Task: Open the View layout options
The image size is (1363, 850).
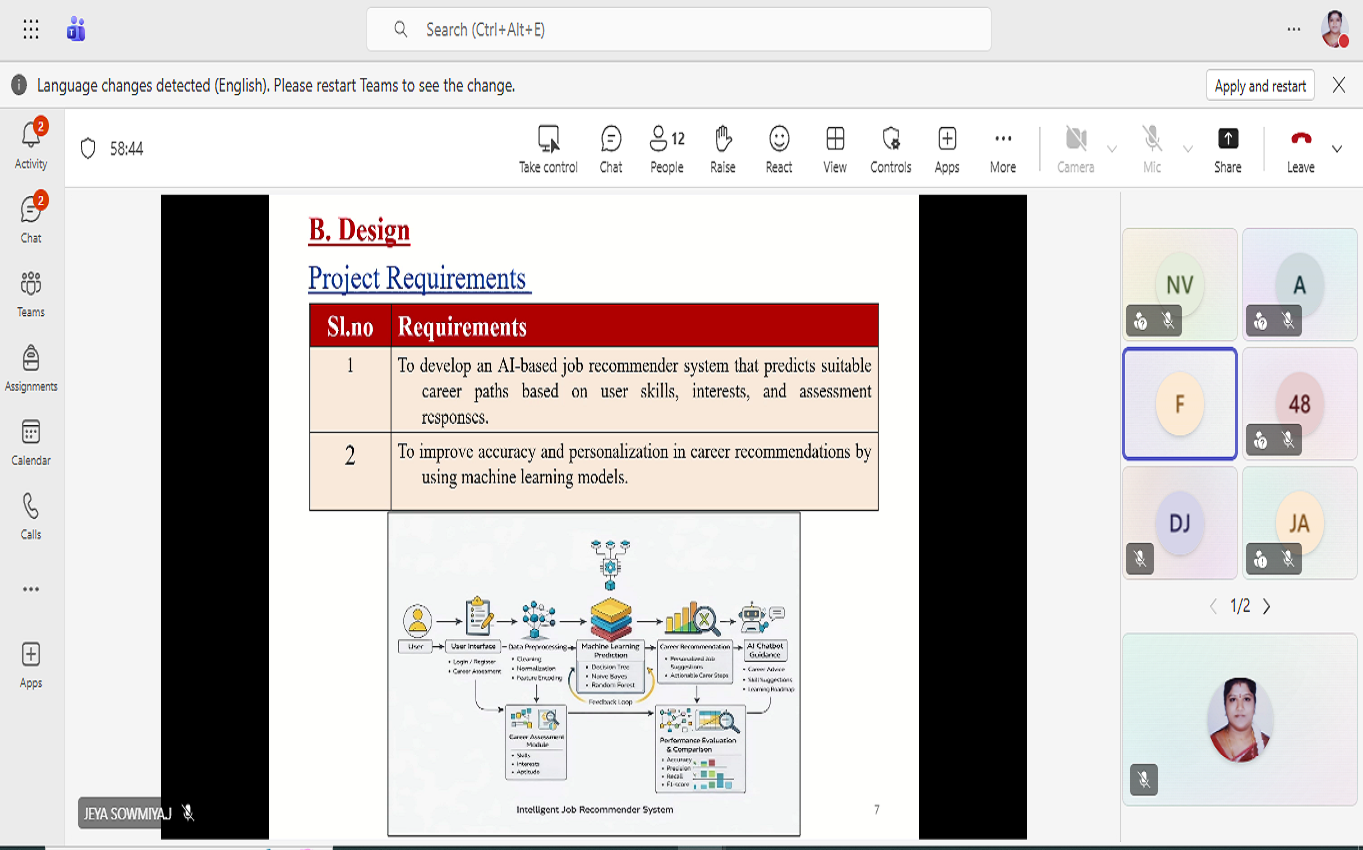Action: point(835,149)
